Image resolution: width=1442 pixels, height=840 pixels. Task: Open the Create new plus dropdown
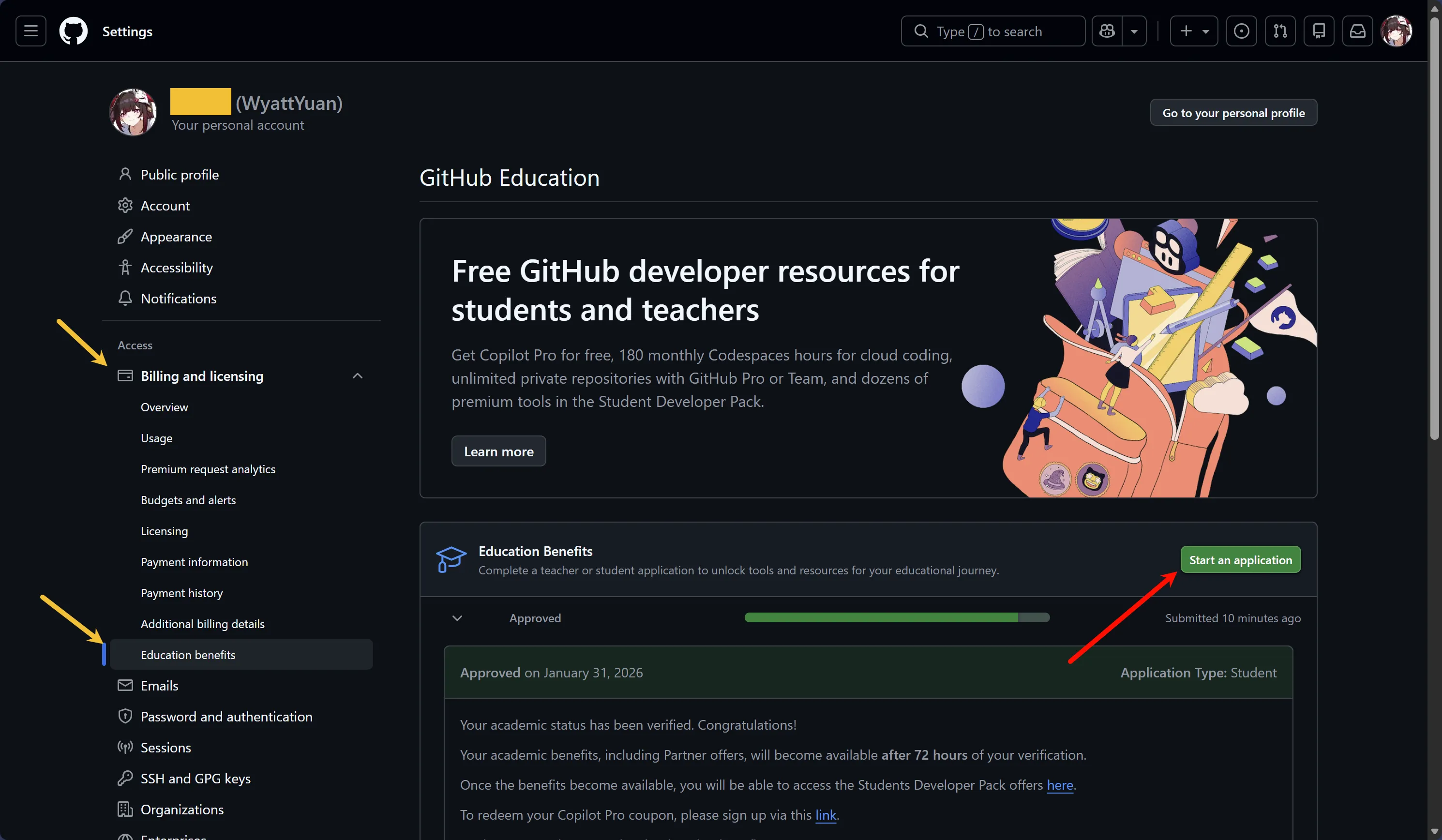1194,31
